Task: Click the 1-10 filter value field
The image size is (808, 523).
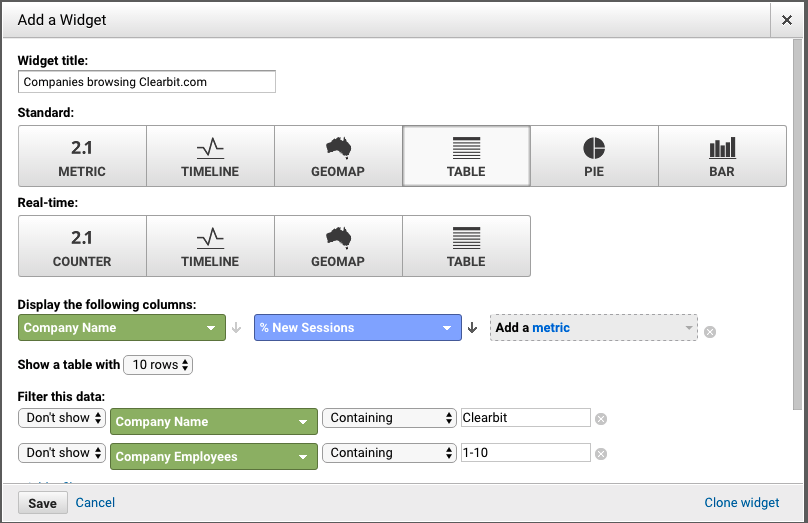Action: (x=526, y=453)
